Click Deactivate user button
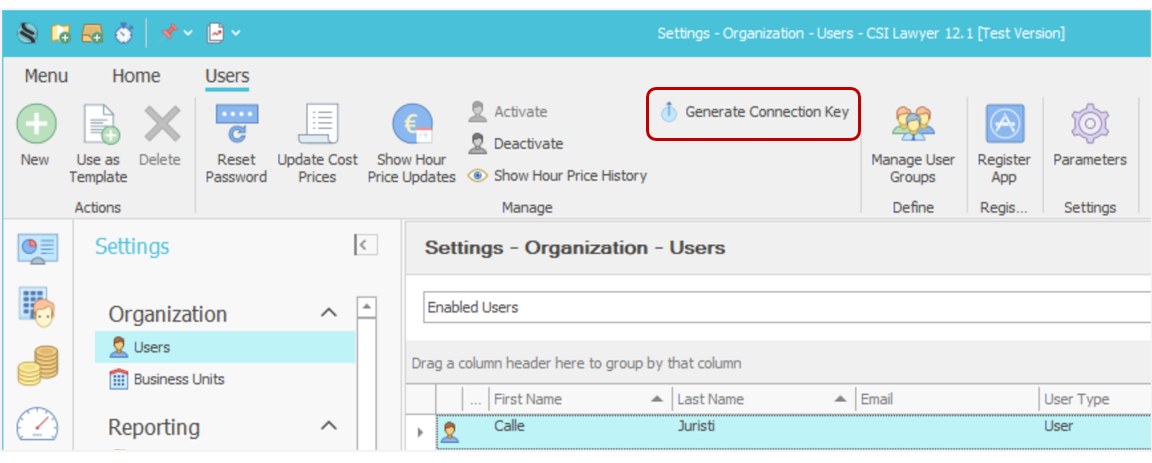Viewport: 1152px width, 463px height. [516, 144]
